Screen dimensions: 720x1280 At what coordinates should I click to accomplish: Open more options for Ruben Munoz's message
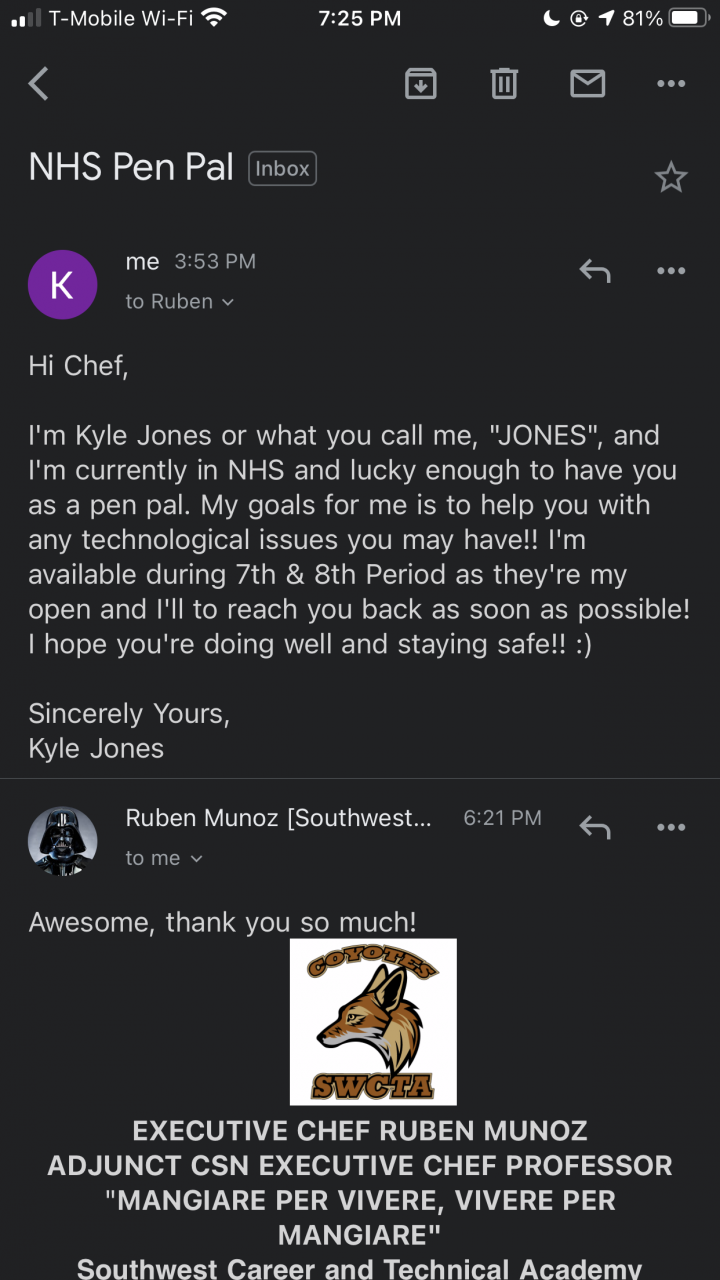tap(671, 827)
